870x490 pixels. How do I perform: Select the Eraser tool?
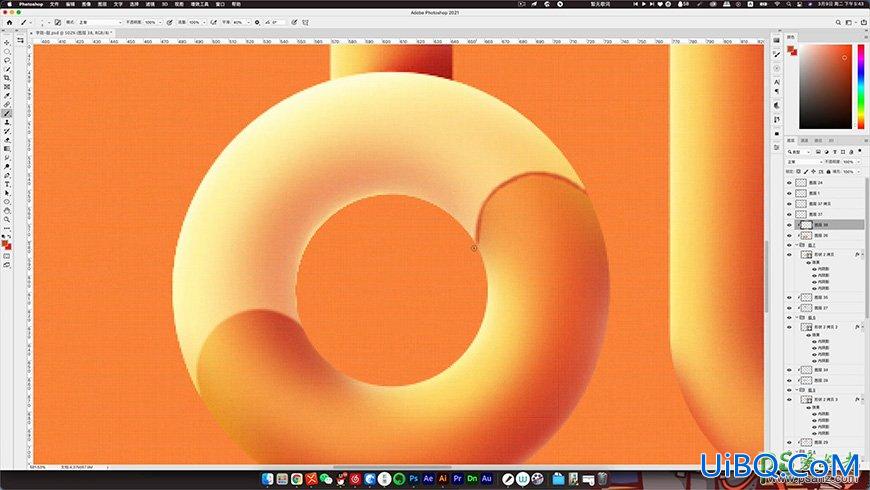(7, 140)
